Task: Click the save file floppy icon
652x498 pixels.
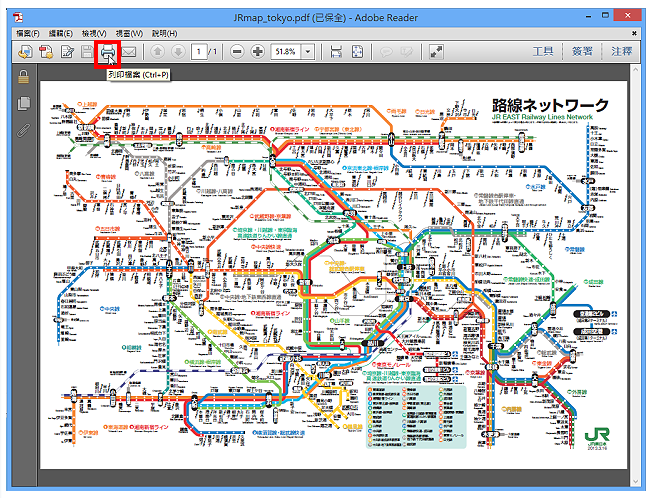Action: [x=87, y=52]
